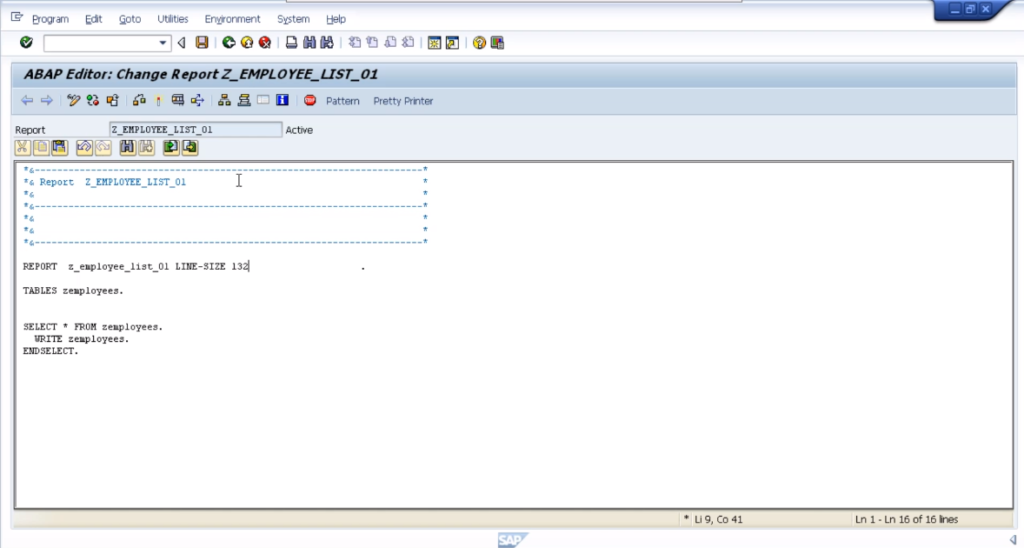Screen dimensions: 1024x548
Task: Create a new session with the star window icon
Action: point(434,42)
